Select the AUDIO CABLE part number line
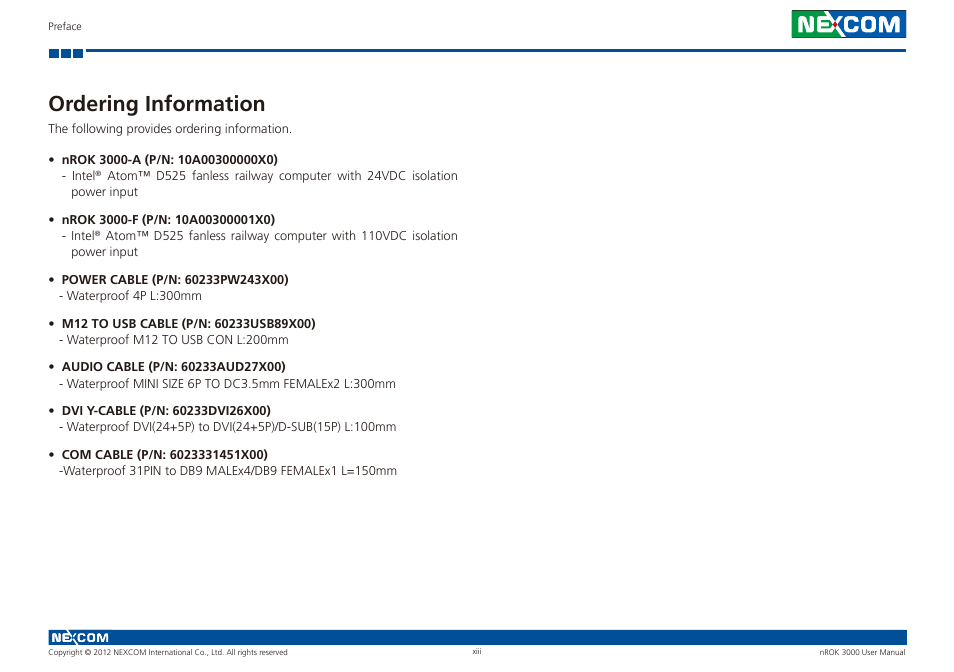The height and width of the screenshot is (672, 954). (x=173, y=367)
